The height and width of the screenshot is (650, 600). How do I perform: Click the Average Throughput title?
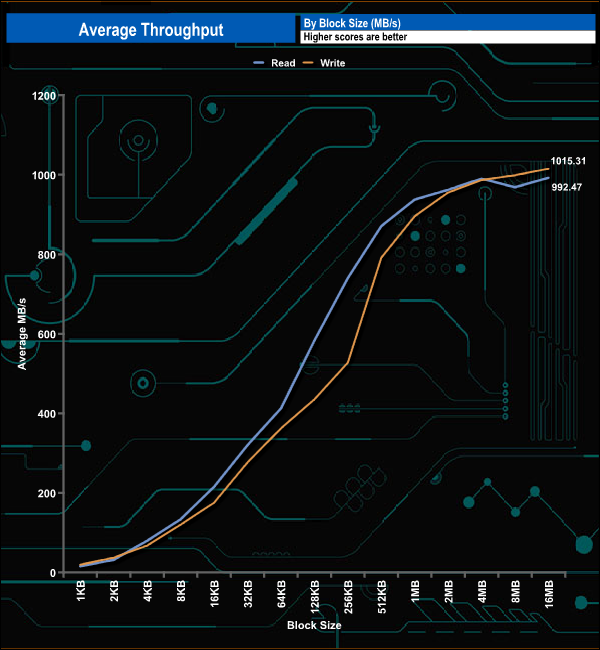click(151, 29)
